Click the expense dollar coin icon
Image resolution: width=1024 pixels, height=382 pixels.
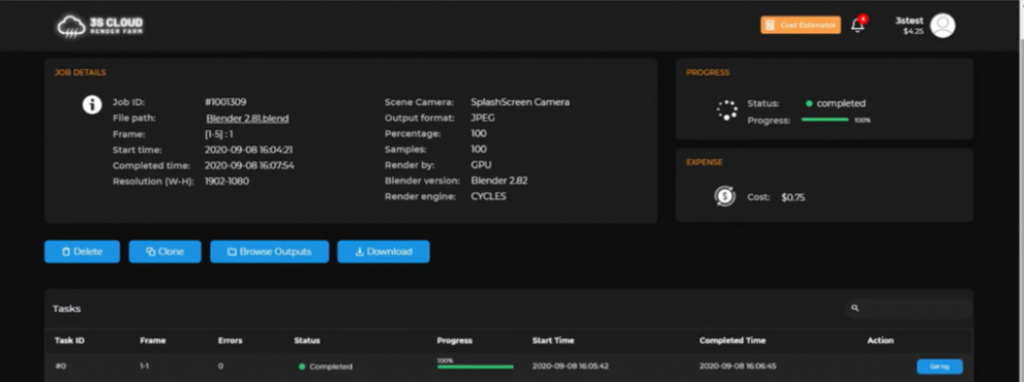pos(725,197)
